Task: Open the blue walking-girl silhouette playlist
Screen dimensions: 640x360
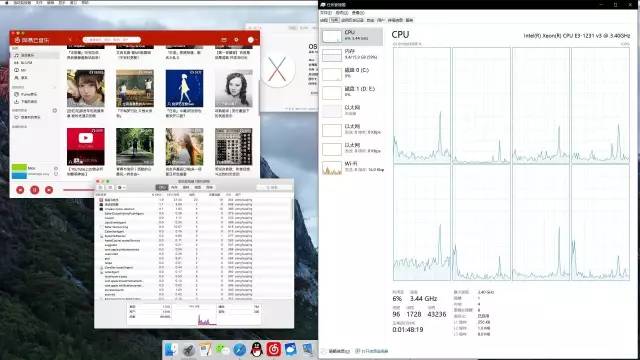Action: (184, 89)
